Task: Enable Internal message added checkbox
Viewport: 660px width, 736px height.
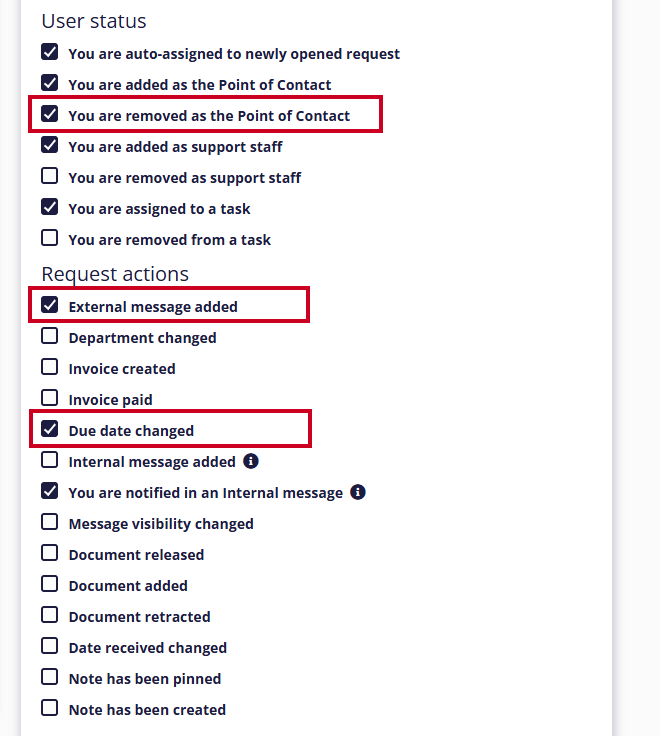Action: 49,460
